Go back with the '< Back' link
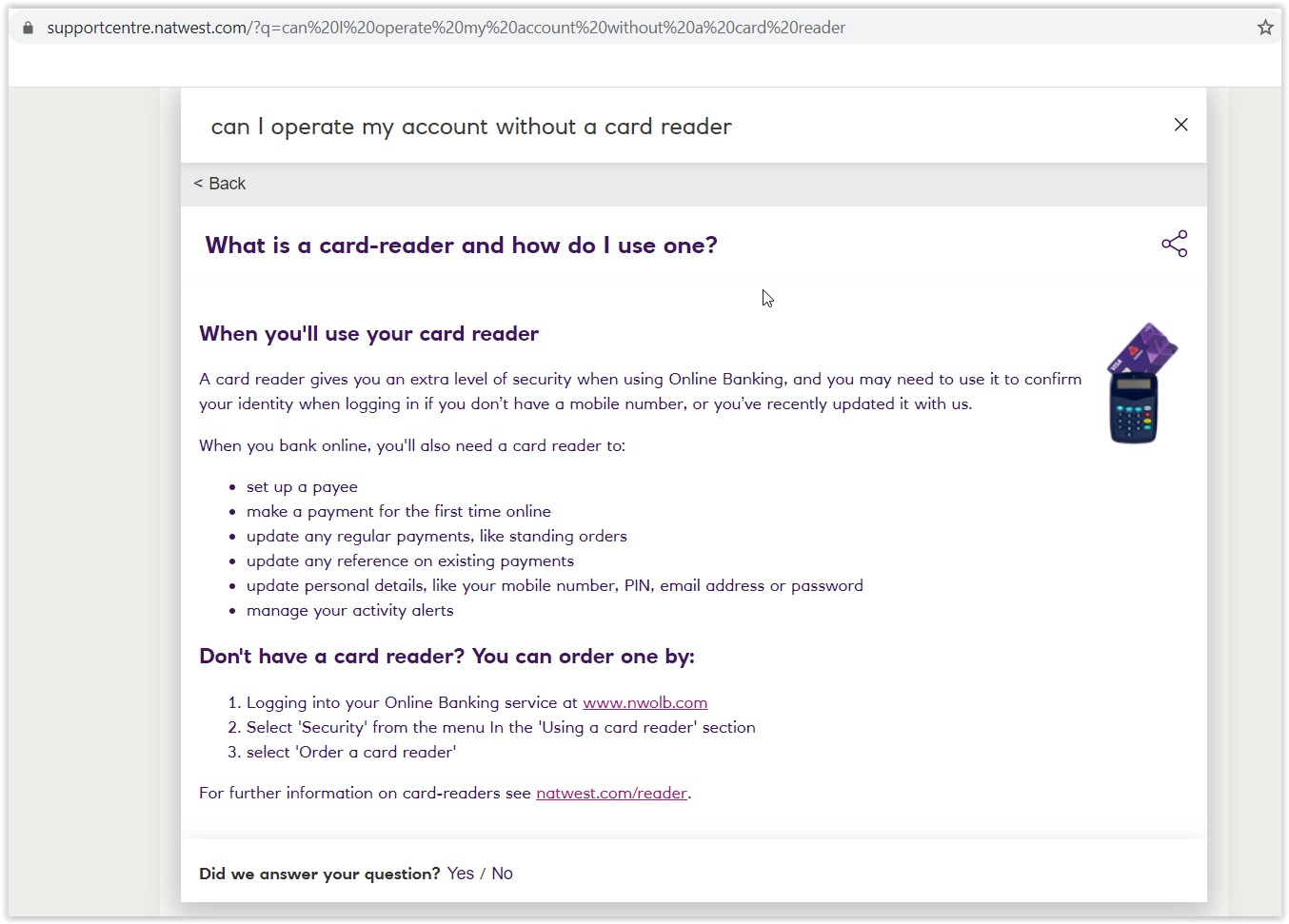Viewport: 1289px width, 924px height. coord(220,184)
